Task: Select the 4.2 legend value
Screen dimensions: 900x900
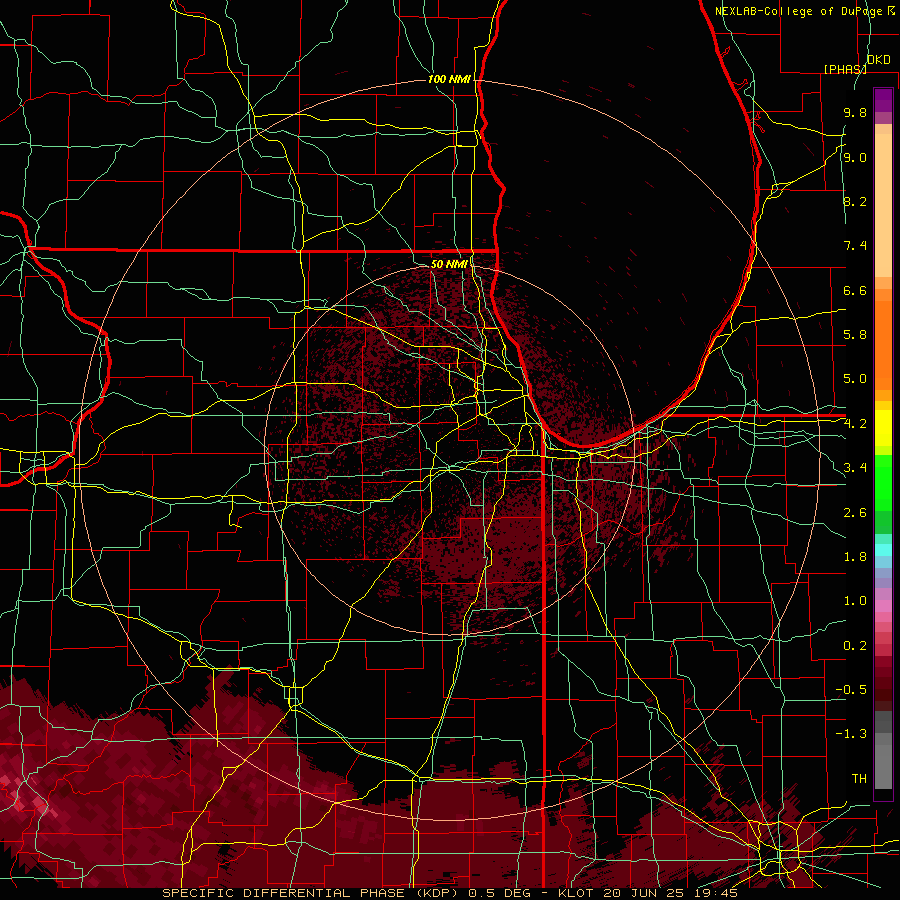Action: [855, 424]
